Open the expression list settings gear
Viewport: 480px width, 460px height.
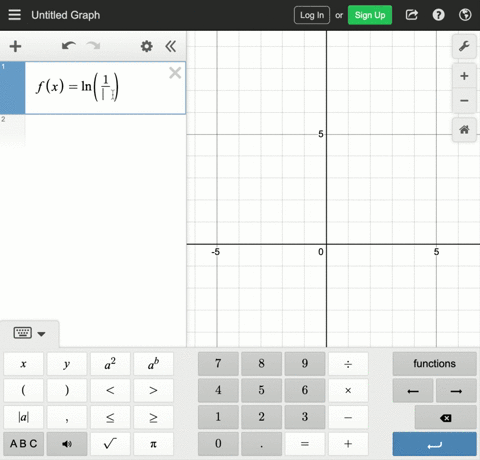(x=147, y=46)
